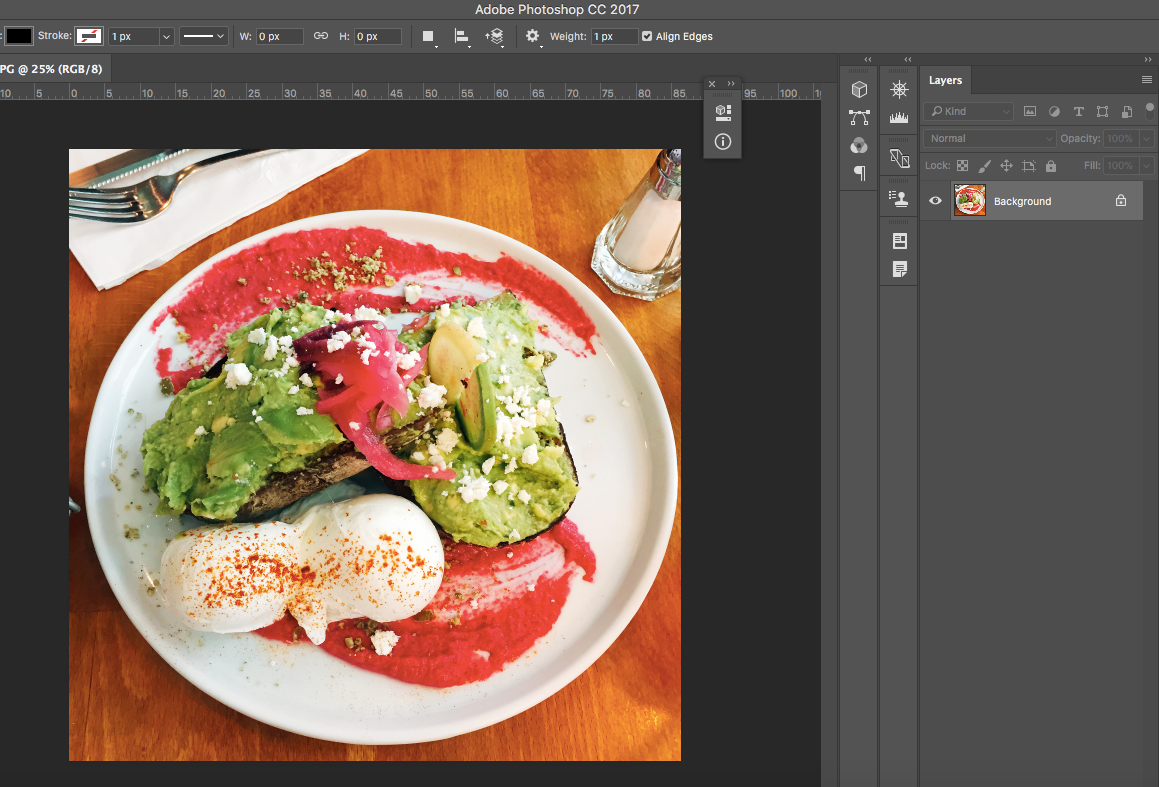The width and height of the screenshot is (1159, 787).
Task: Click the Stroke color swatch
Action: click(88, 35)
